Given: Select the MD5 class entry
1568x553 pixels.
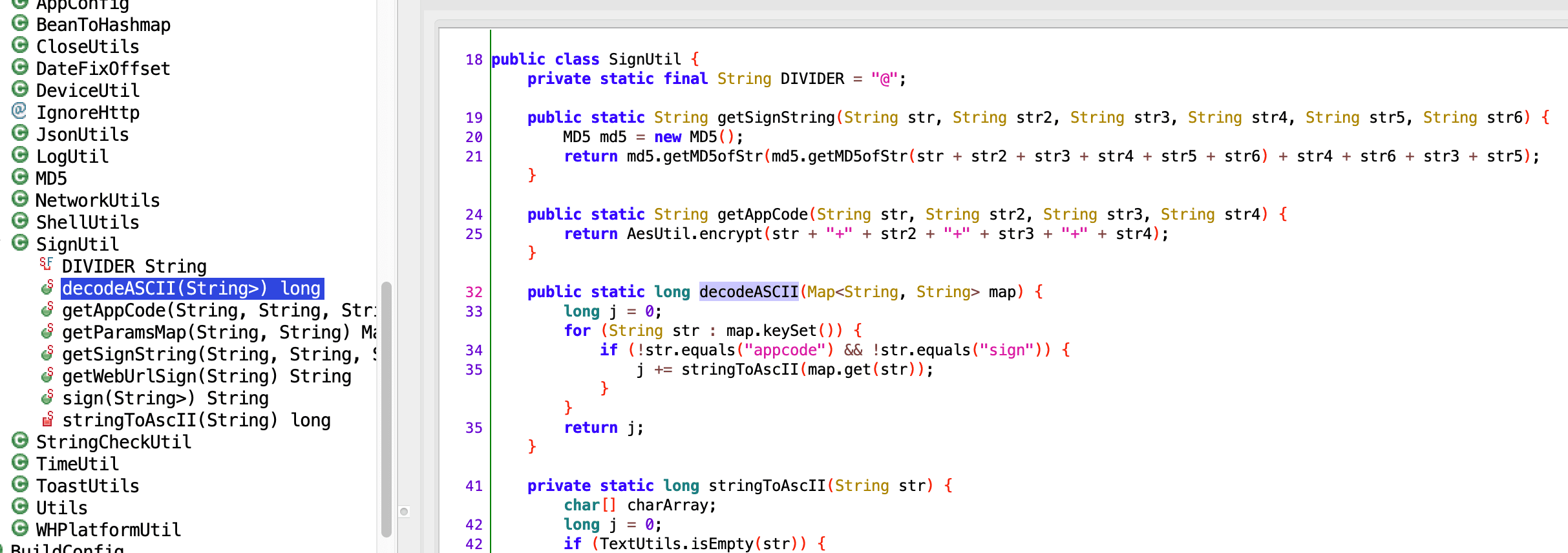Looking at the screenshot, I should coord(52,179).
